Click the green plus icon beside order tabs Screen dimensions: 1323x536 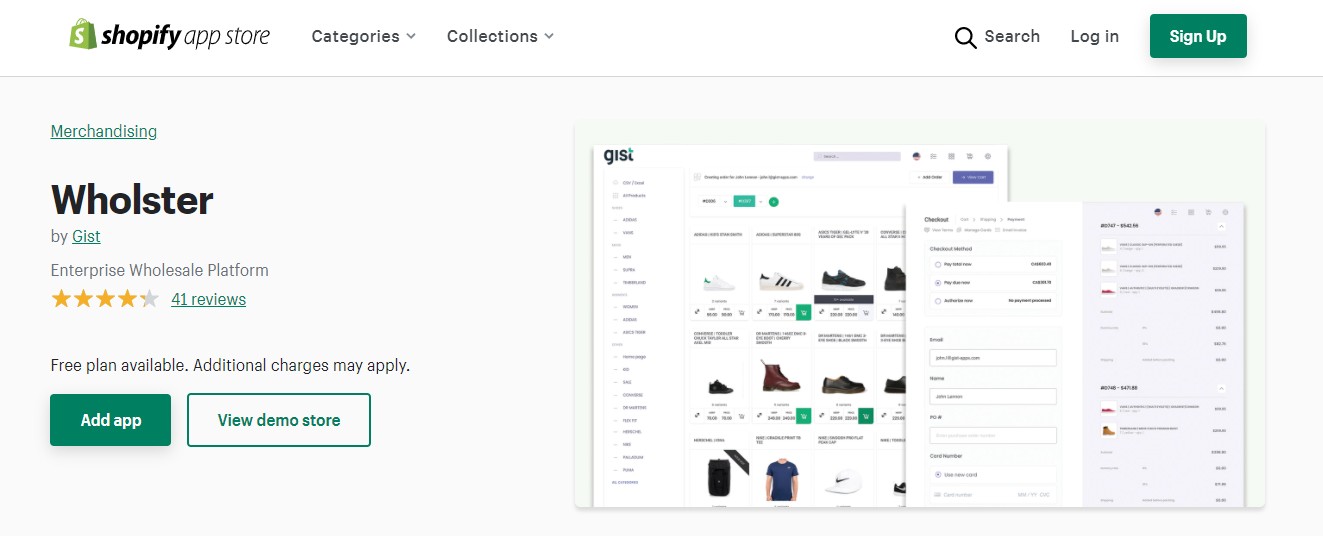coord(773,202)
